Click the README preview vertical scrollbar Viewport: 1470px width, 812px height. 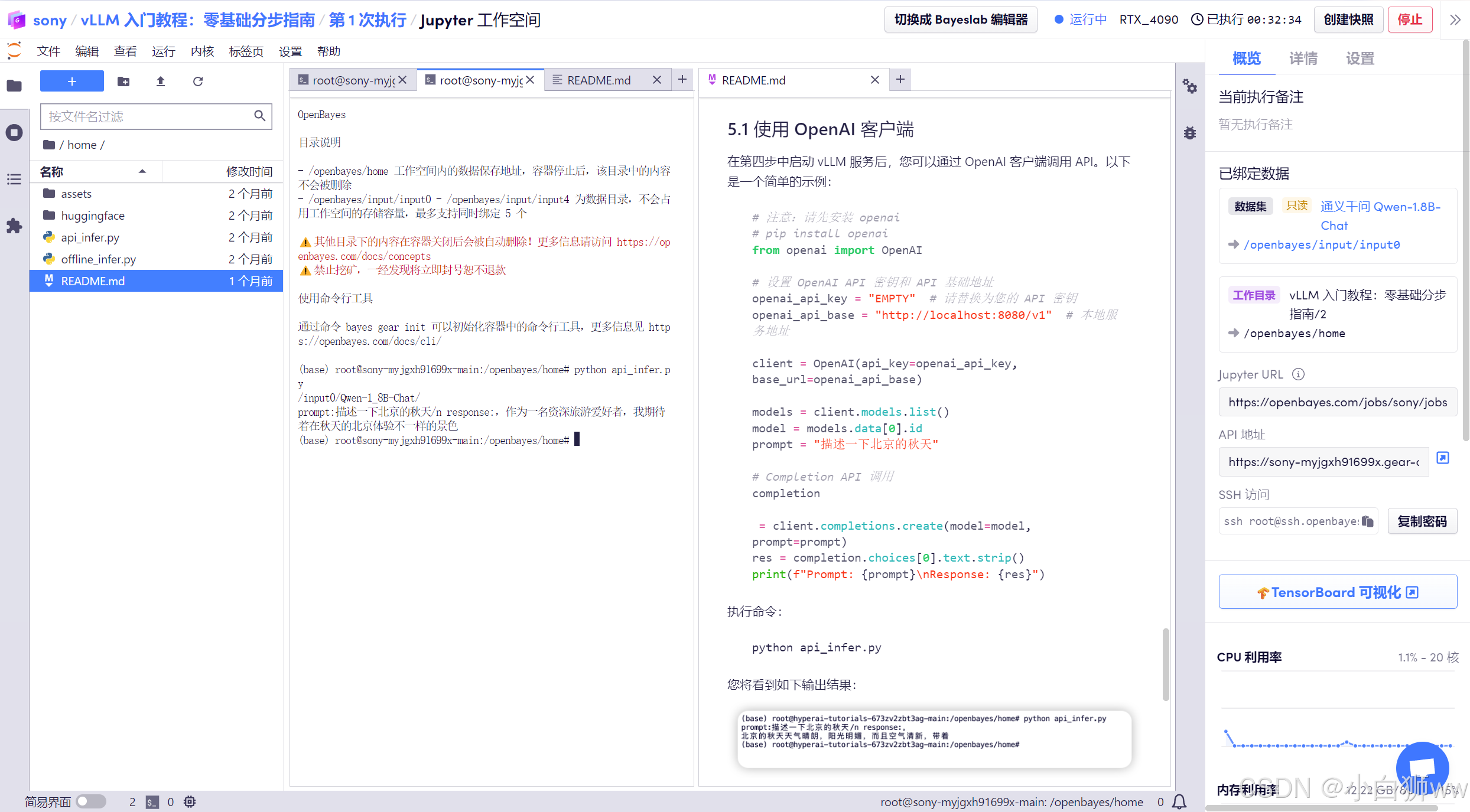pos(1165,664)
